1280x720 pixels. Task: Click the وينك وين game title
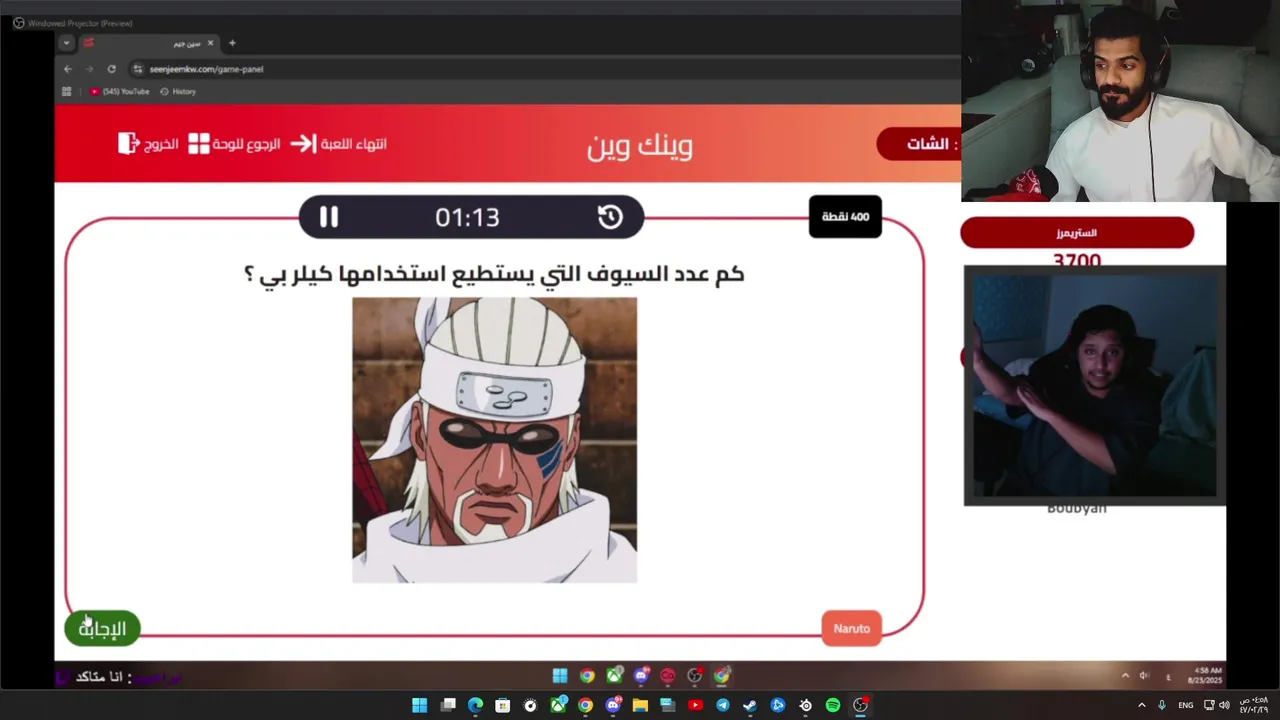640,146
